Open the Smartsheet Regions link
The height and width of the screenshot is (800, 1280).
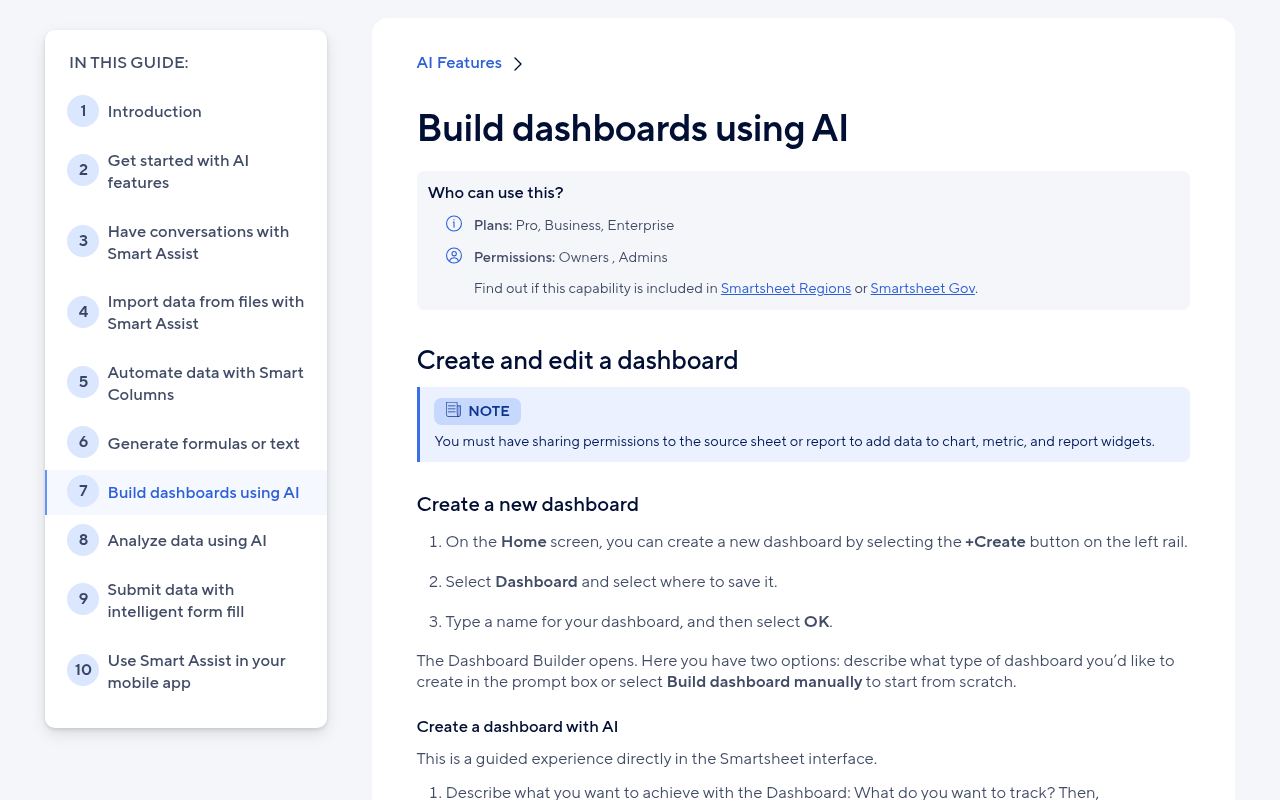coord(786,288)
